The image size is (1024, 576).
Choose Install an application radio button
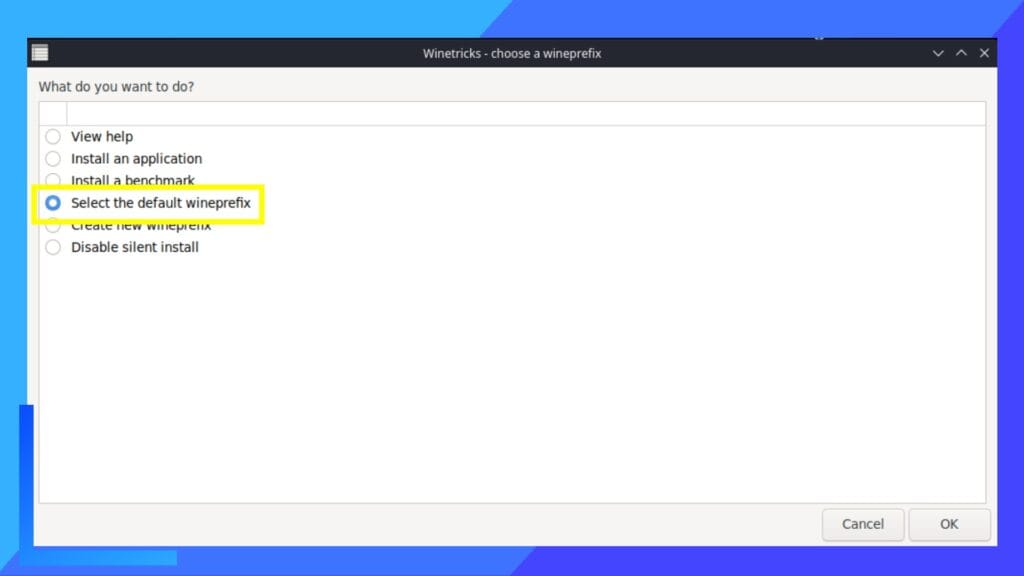(x=53, y=159)
